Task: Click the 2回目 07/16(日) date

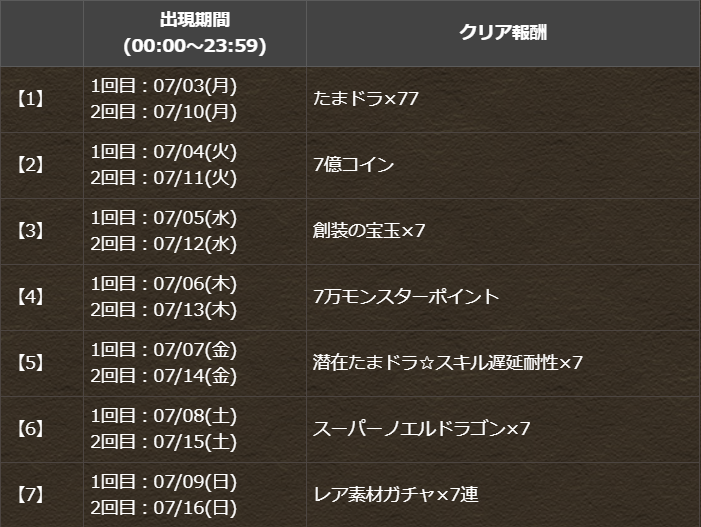Action: coord(164,508)
